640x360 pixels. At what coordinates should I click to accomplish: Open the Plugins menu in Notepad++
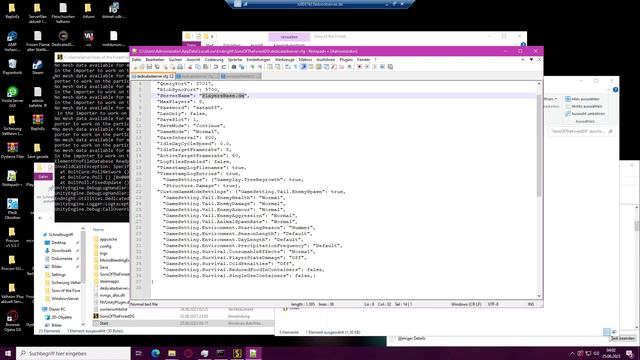(346, 60)
